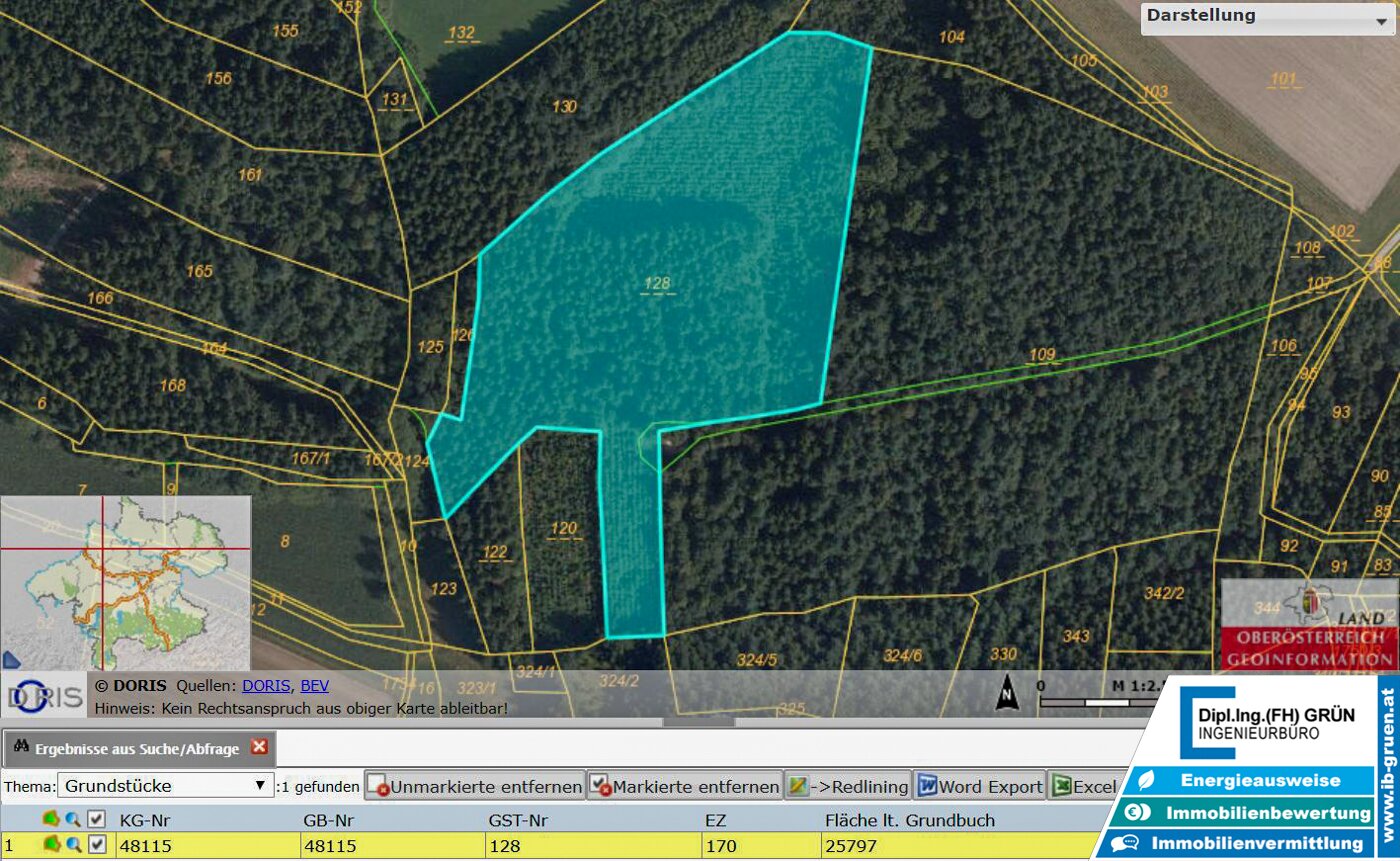Uncheck the checkbox in result row 1

coord(97,846)
